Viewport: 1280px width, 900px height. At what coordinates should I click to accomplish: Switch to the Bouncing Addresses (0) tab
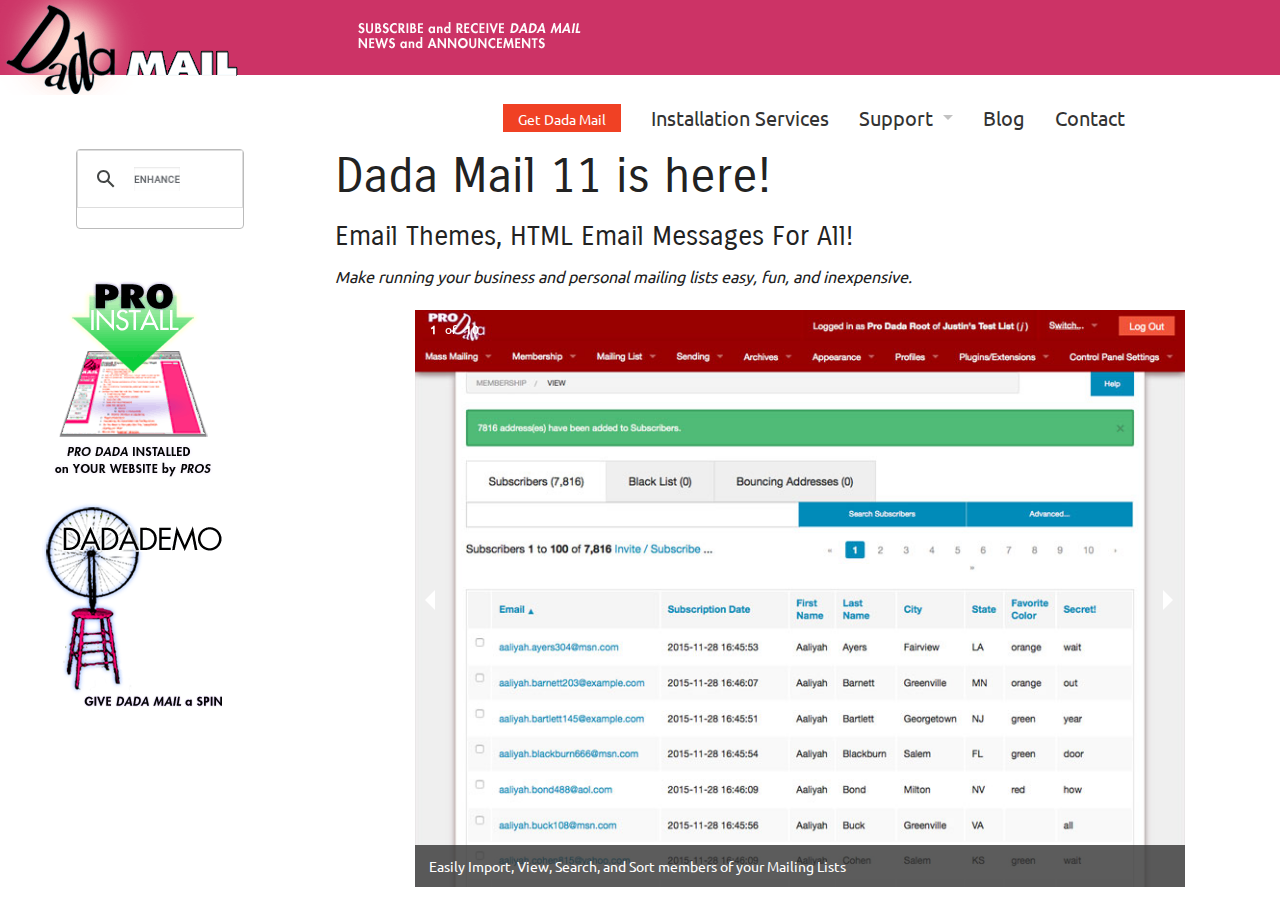[795, 481]
